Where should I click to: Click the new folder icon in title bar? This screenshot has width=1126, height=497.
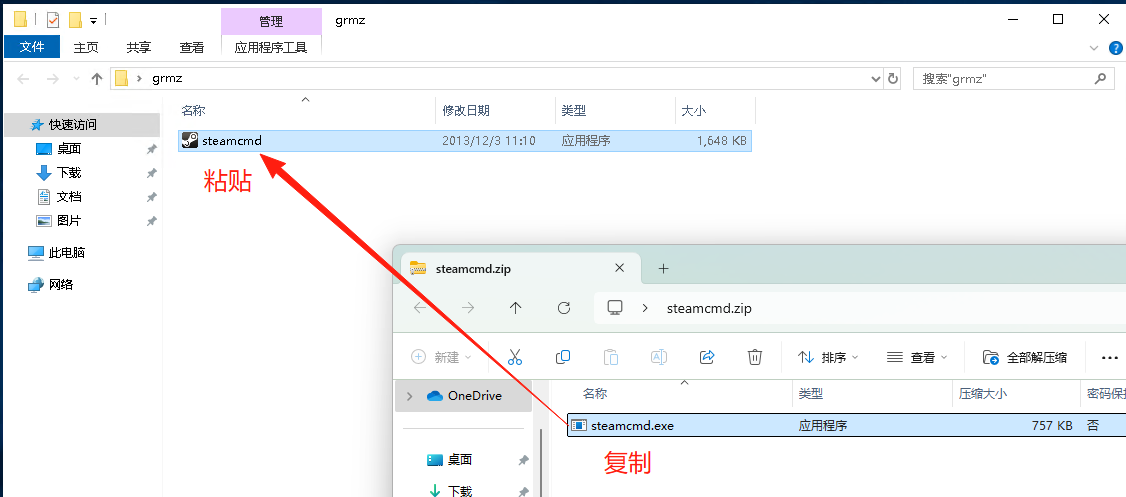point(75,19)
